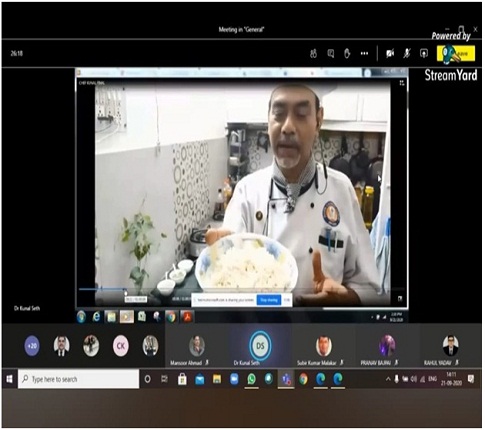Select the CK participant avatar
This screenshot has height=430, width=485.
point(121,346)
